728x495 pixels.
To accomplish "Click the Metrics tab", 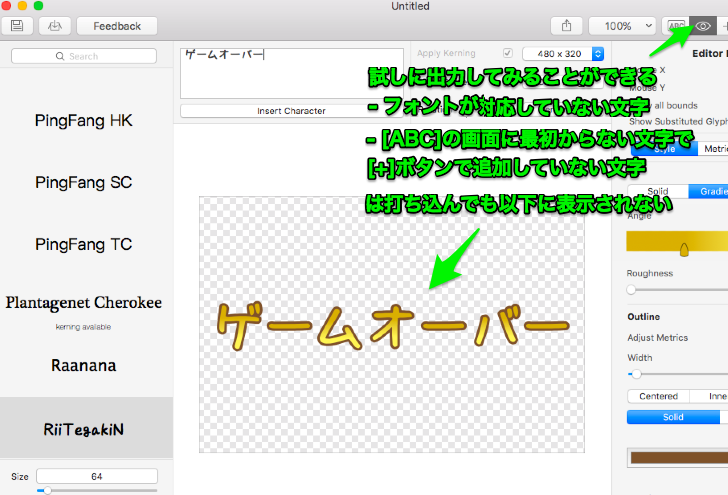I will tap(714, 149).
